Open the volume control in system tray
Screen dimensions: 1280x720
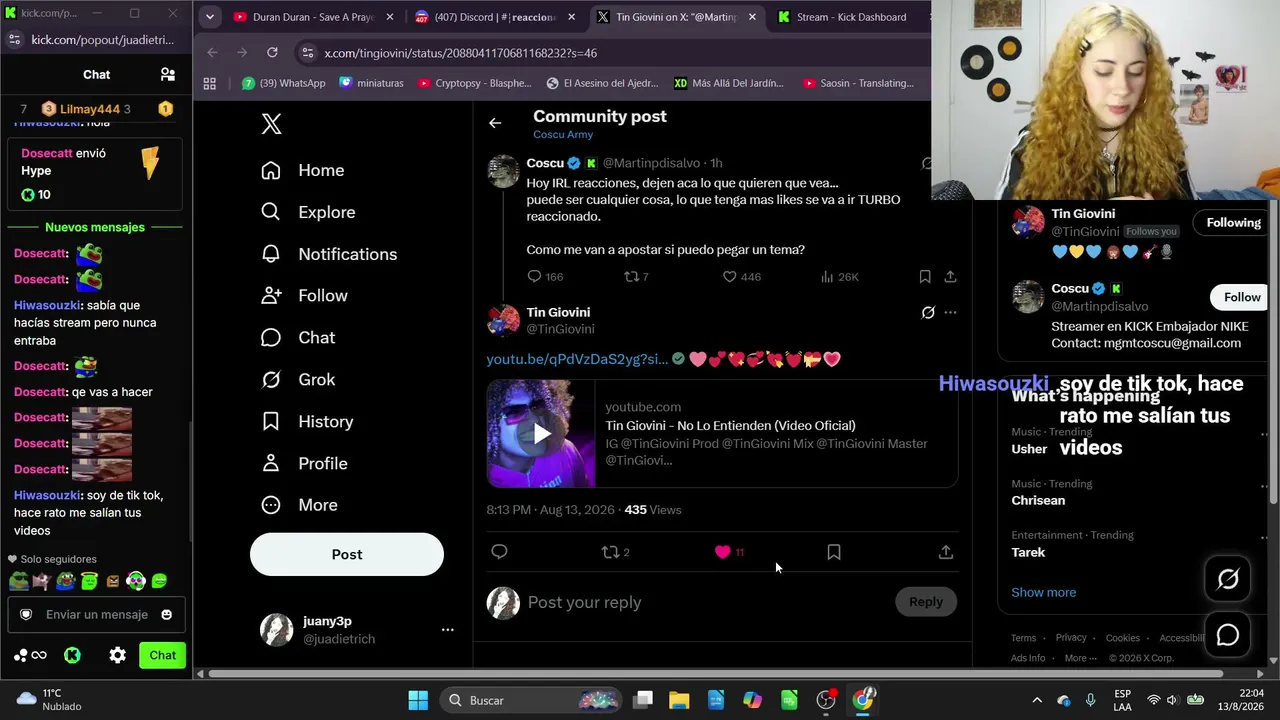point(1171,700)
